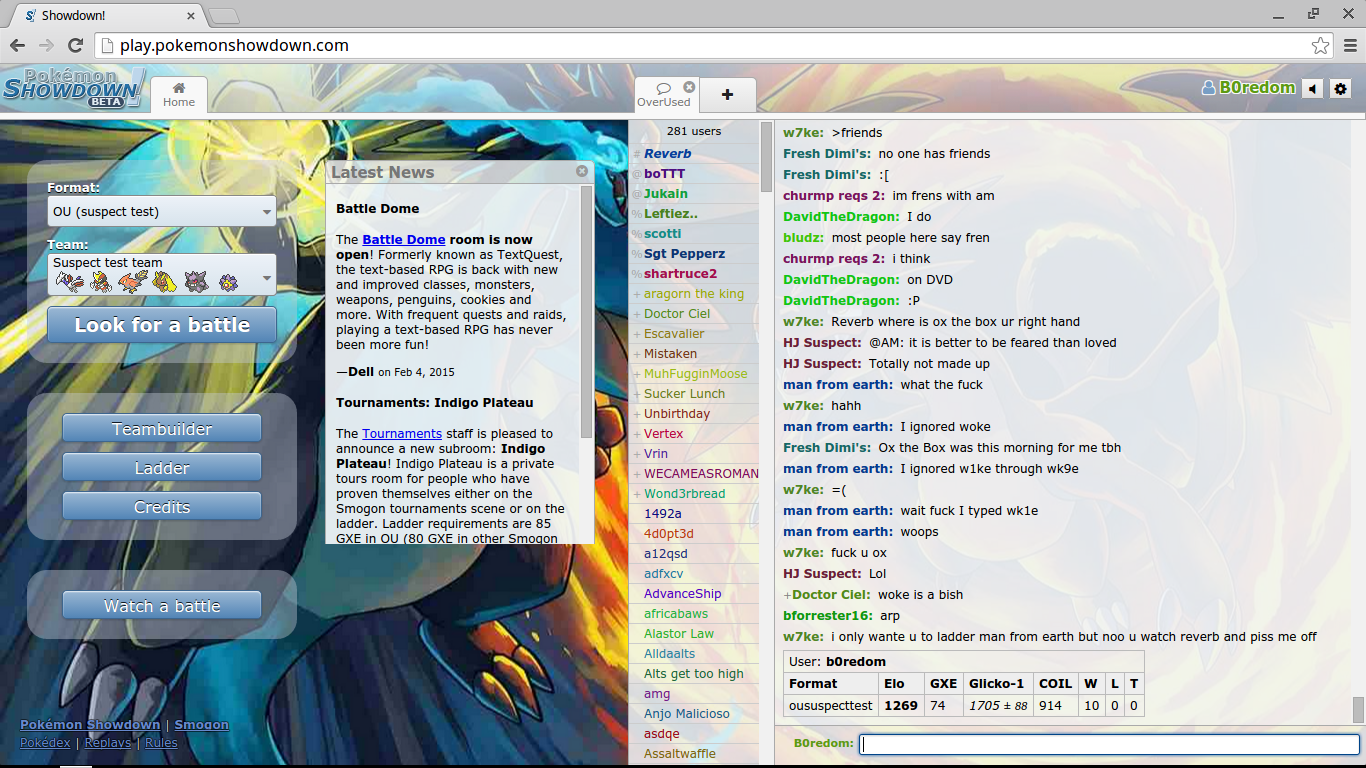Open the settings gear options
The width and height of the screenshot is (1366, 768).
pos(1340,89)
